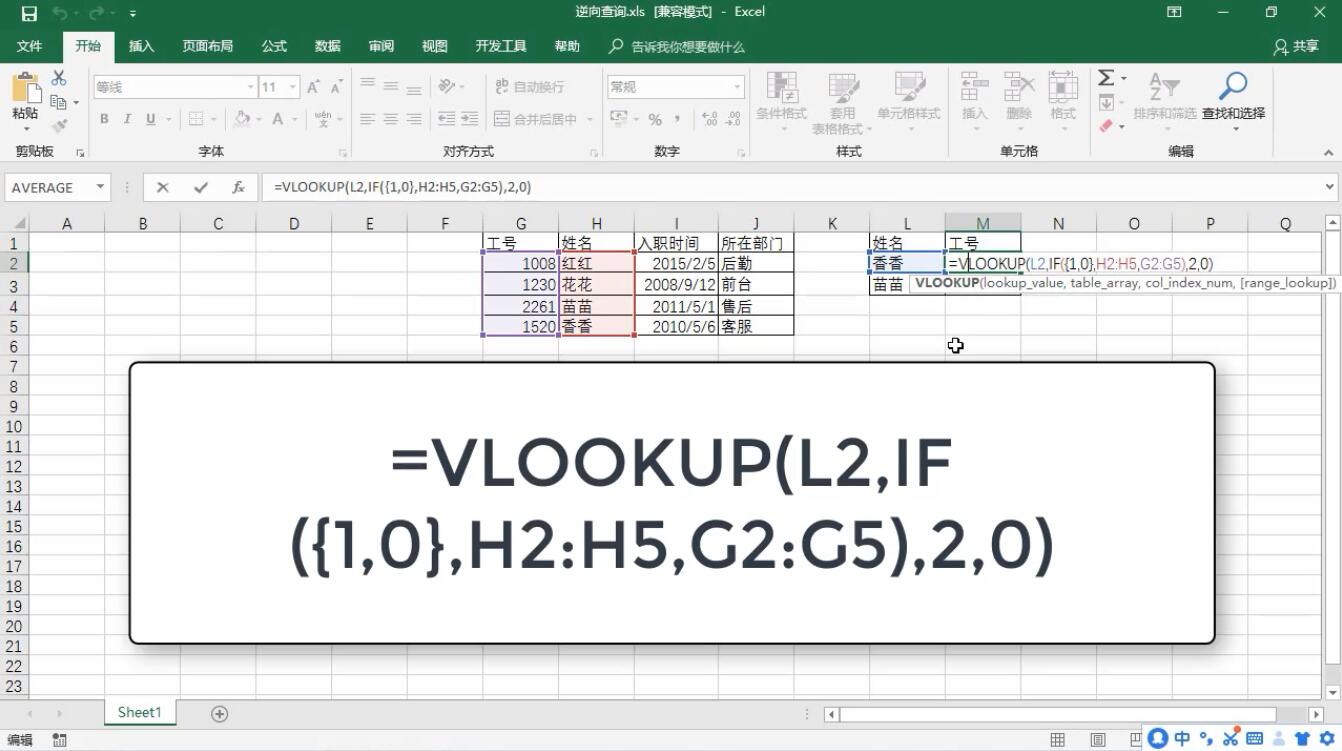Toggle Chinese/English IME mode (中)
The height and width of the screenshot is (751, 1342).
click(1182, 739)
